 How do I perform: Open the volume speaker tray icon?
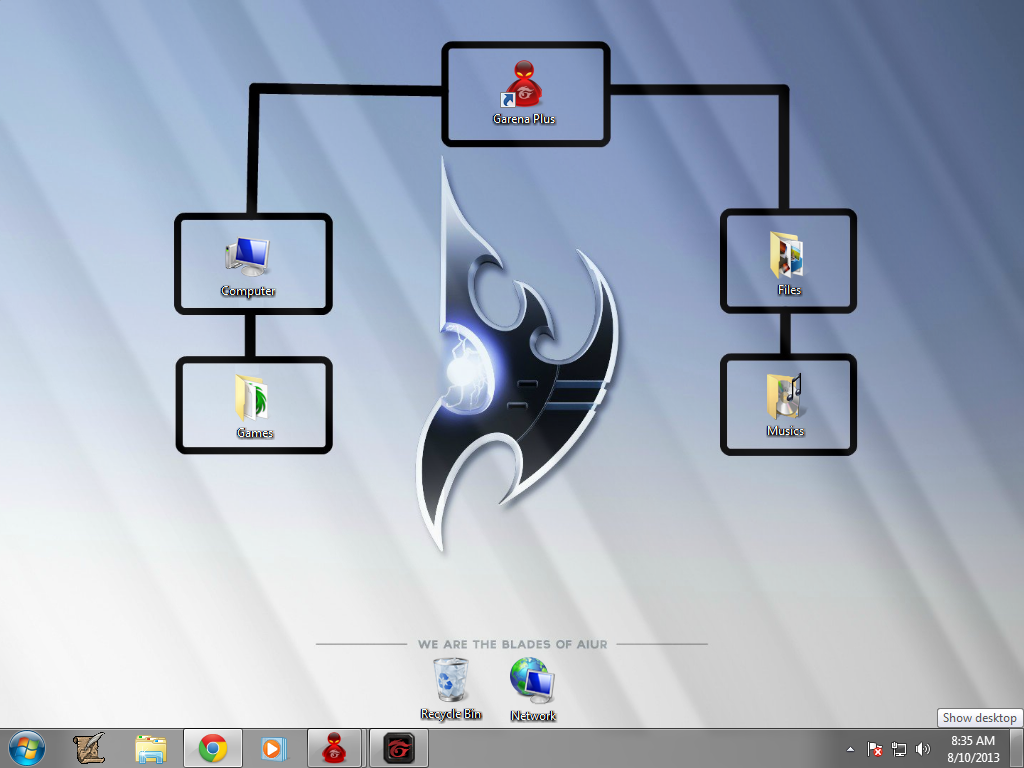point(923,749)
